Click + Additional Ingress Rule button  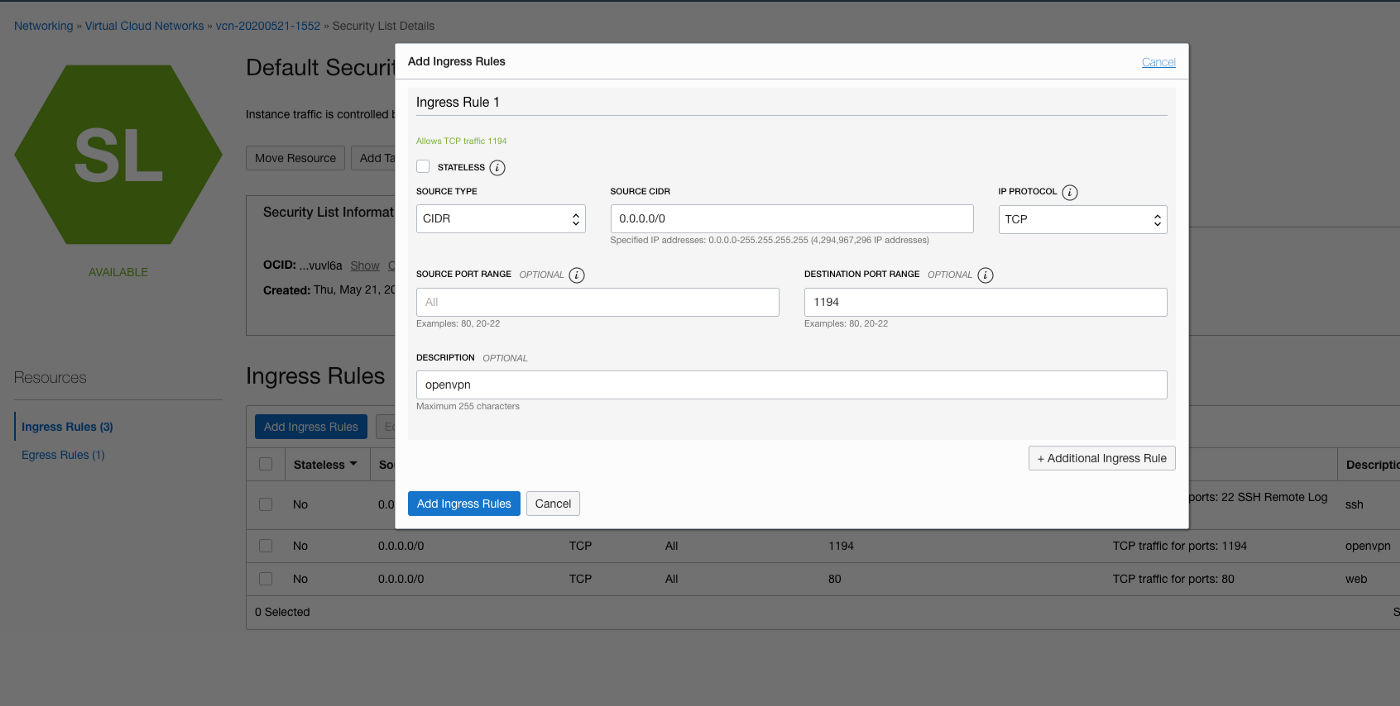tap(1102, 458)
